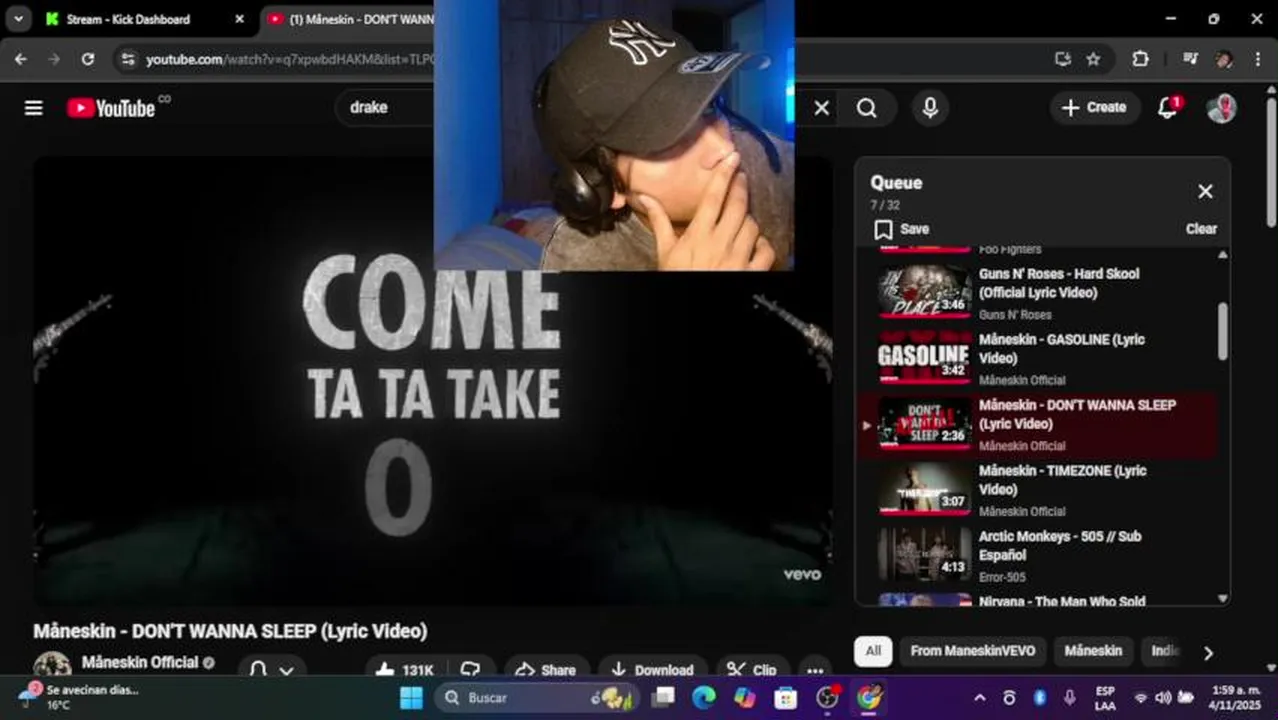The height and width of the screenshot is (720, 1278).
Task: Open the clock showing 1:59 a. m.
Action: 1235,698
